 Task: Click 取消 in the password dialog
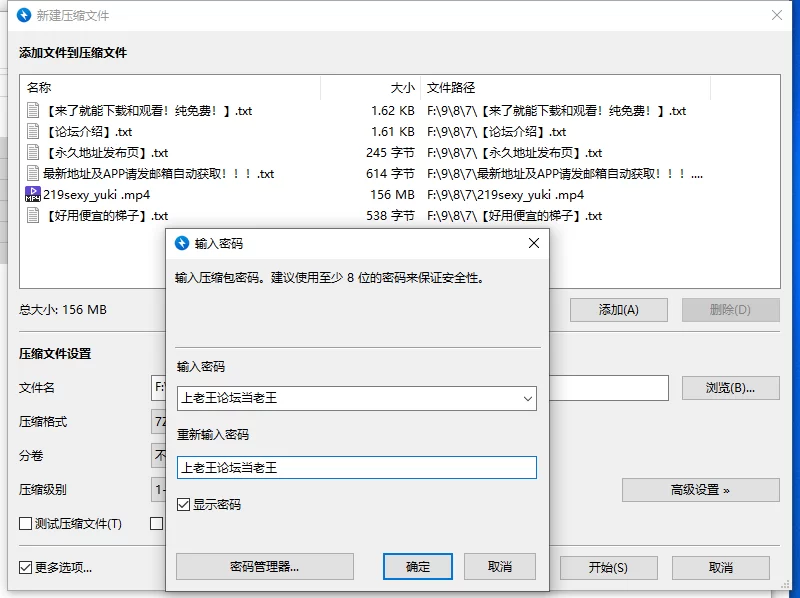(499, 567)
